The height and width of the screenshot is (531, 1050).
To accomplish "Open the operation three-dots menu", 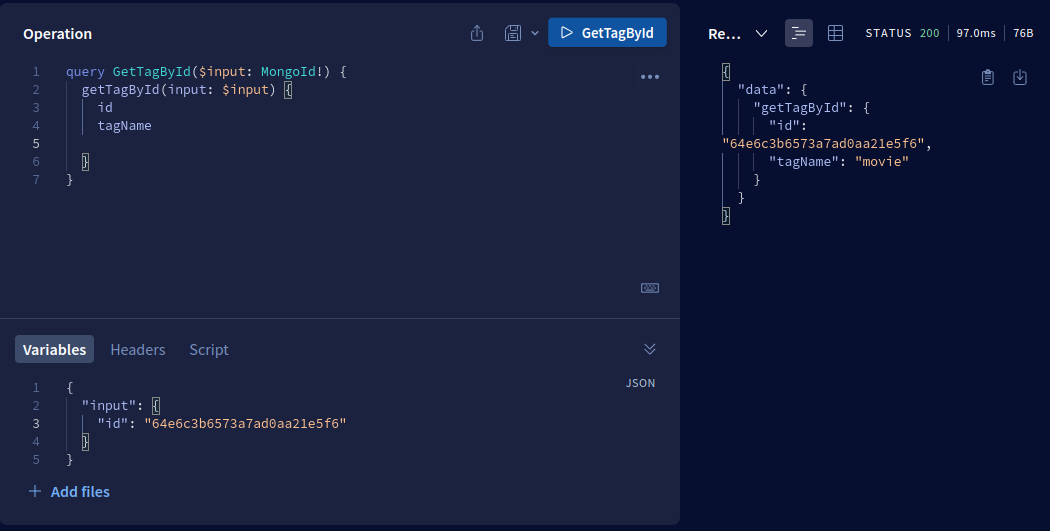I will tap(650, 77).
